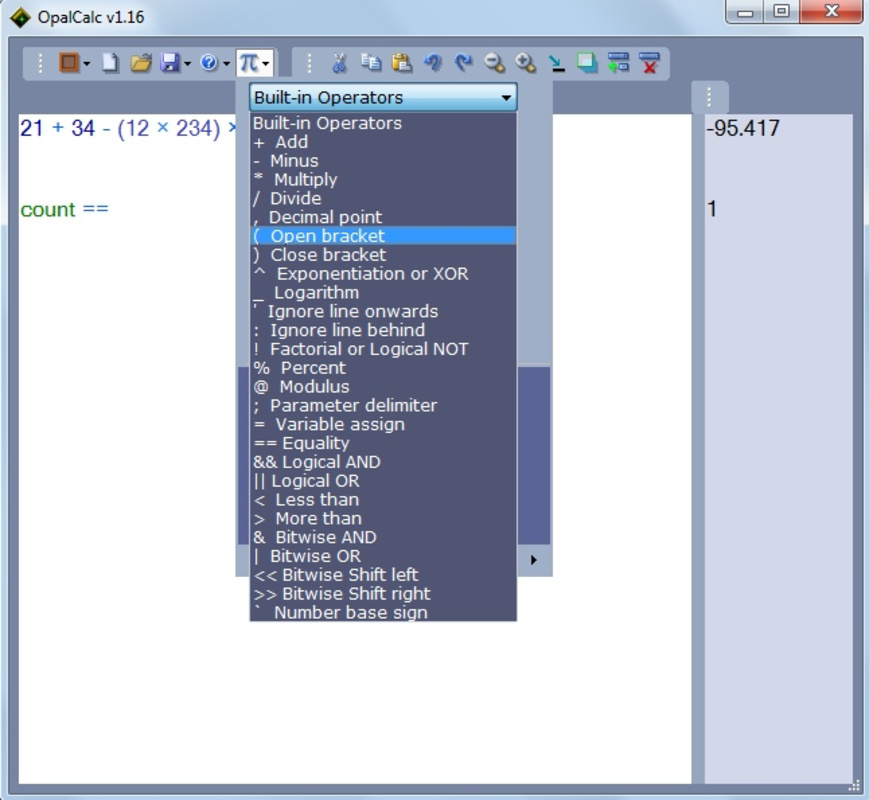This screenshot has width=869, height=800.
Task: Select the = Variable assign entry
Action: pos(383,425)
